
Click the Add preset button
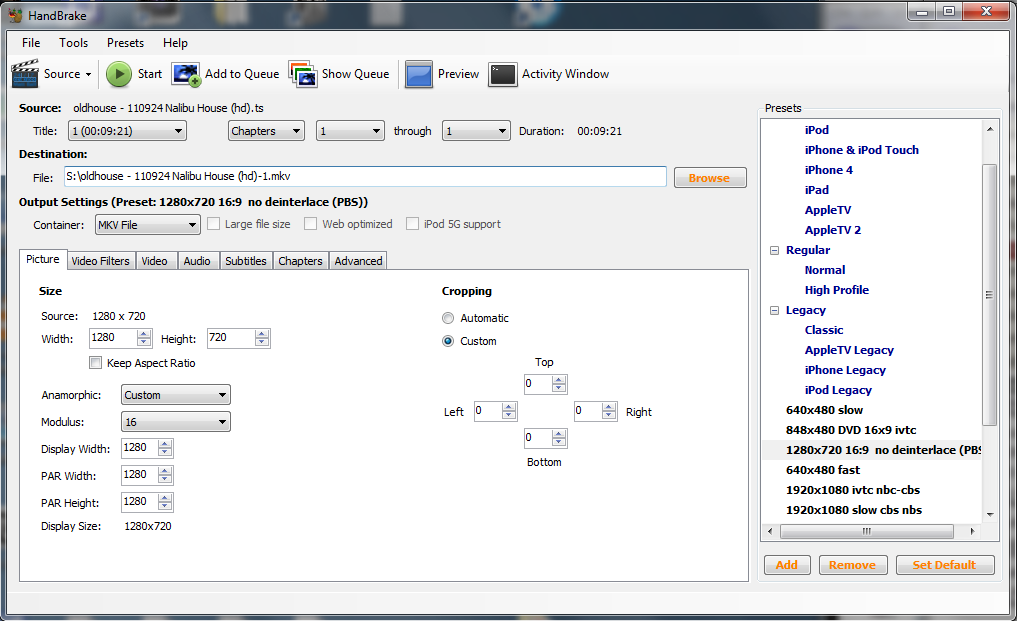[787, 565]
